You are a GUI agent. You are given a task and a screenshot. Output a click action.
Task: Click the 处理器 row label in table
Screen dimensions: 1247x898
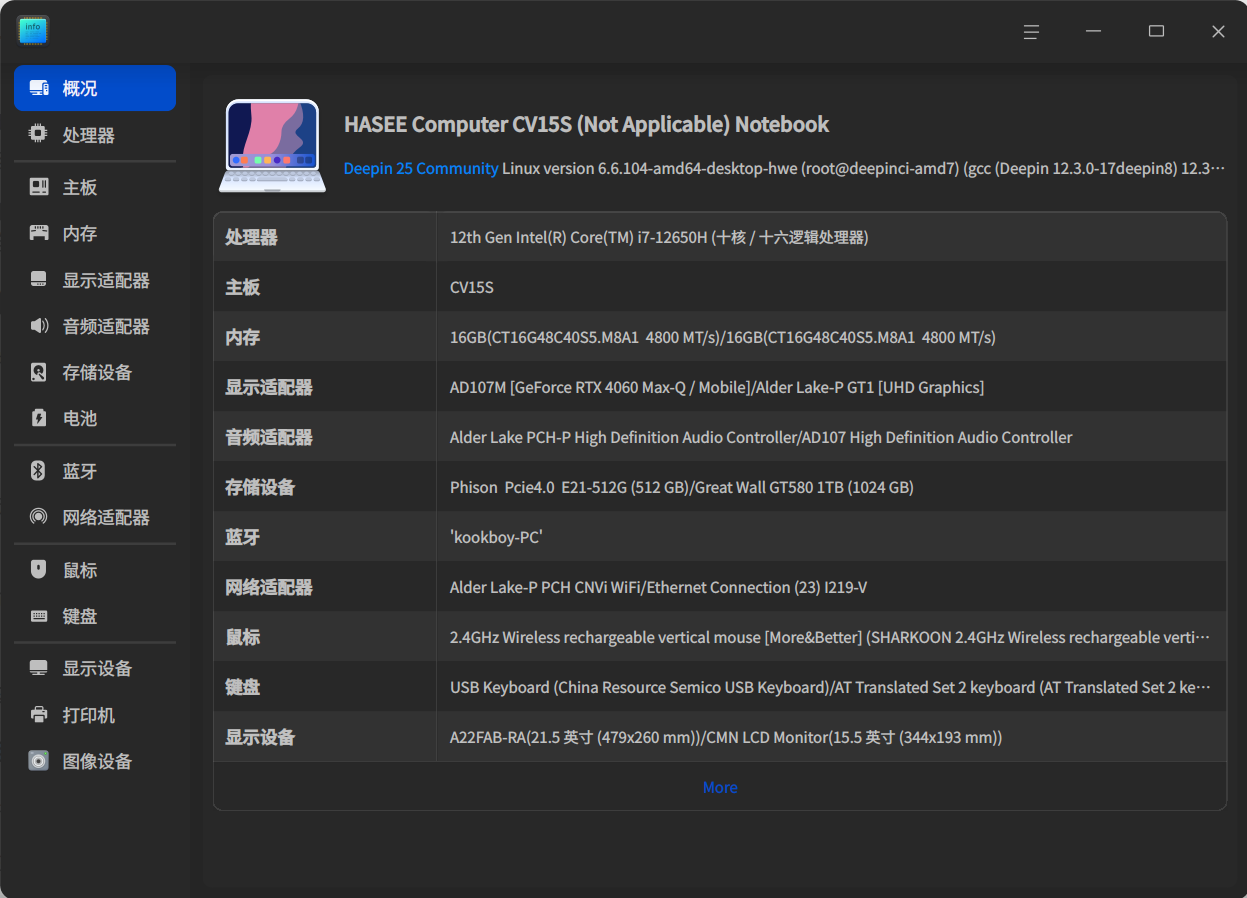(251, 237)
